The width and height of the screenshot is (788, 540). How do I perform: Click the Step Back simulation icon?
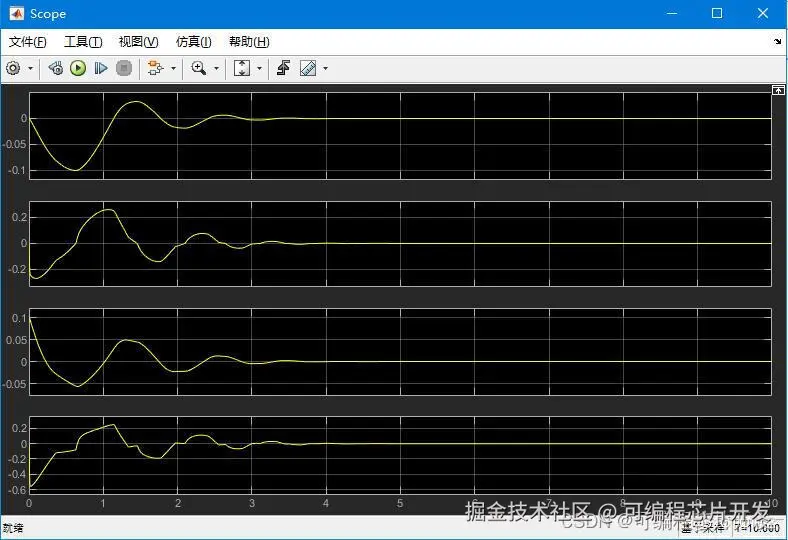point(55,68)
